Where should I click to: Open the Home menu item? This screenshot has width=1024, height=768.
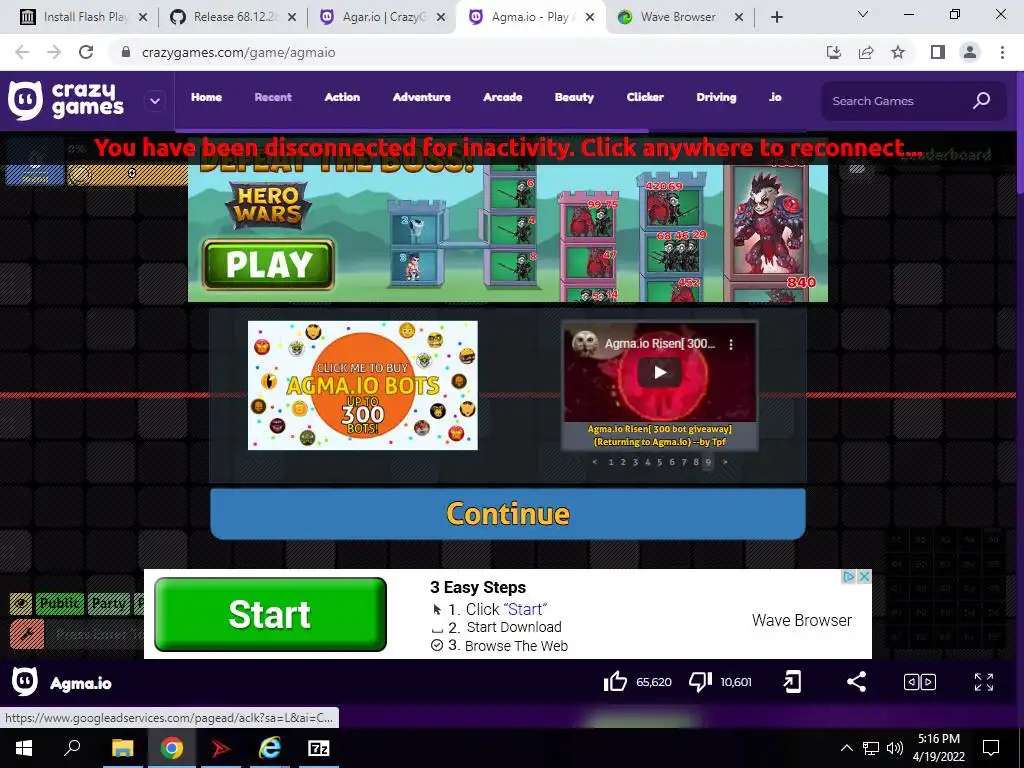(206, 97)
